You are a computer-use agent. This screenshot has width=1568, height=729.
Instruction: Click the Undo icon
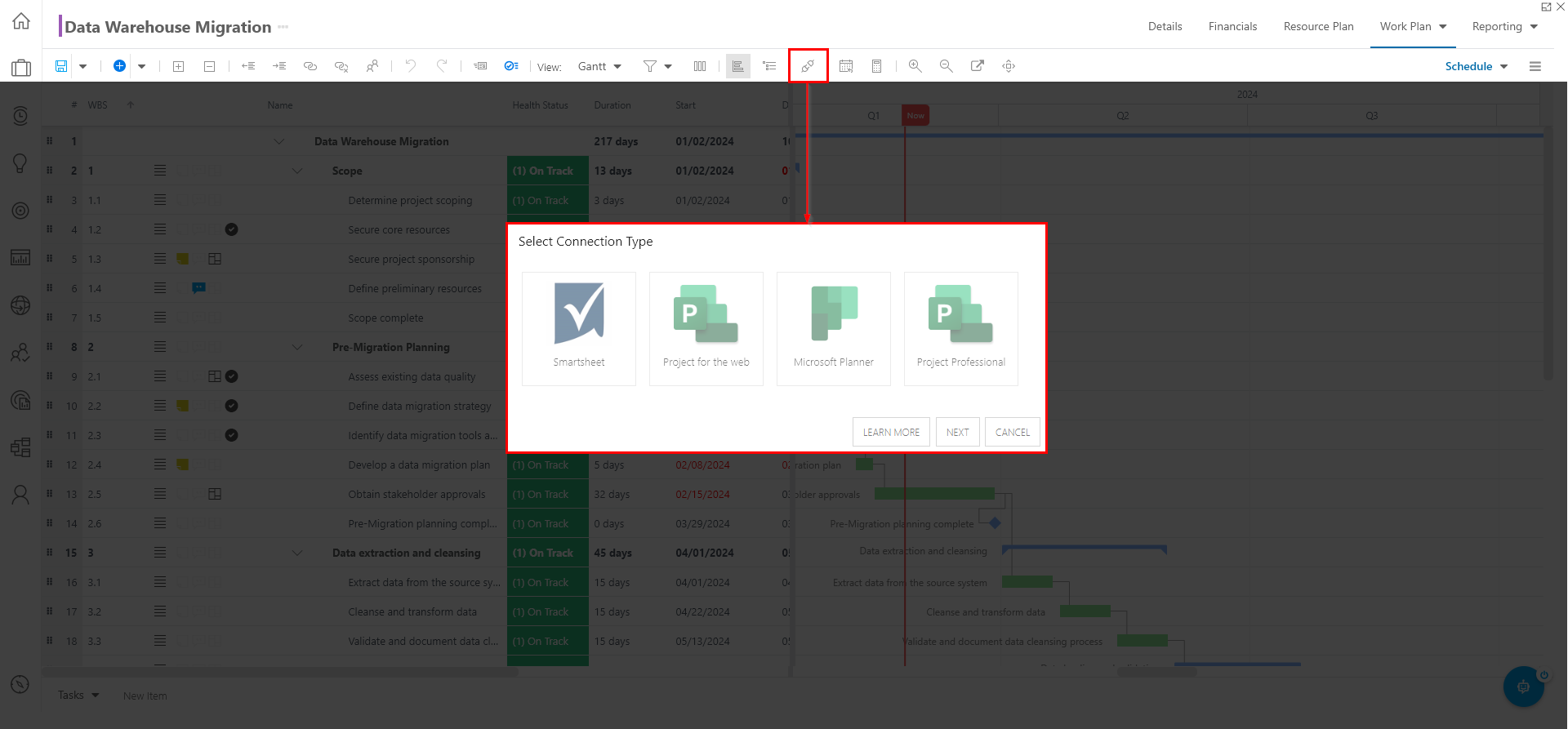411,66
